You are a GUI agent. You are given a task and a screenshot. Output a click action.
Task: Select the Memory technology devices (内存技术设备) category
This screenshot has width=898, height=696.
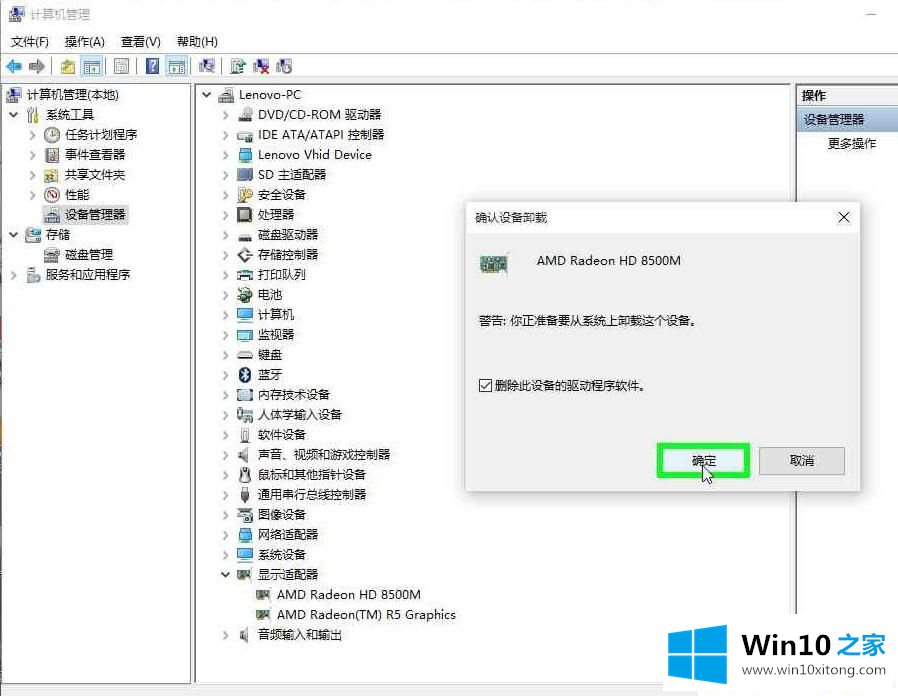point(293,395)
